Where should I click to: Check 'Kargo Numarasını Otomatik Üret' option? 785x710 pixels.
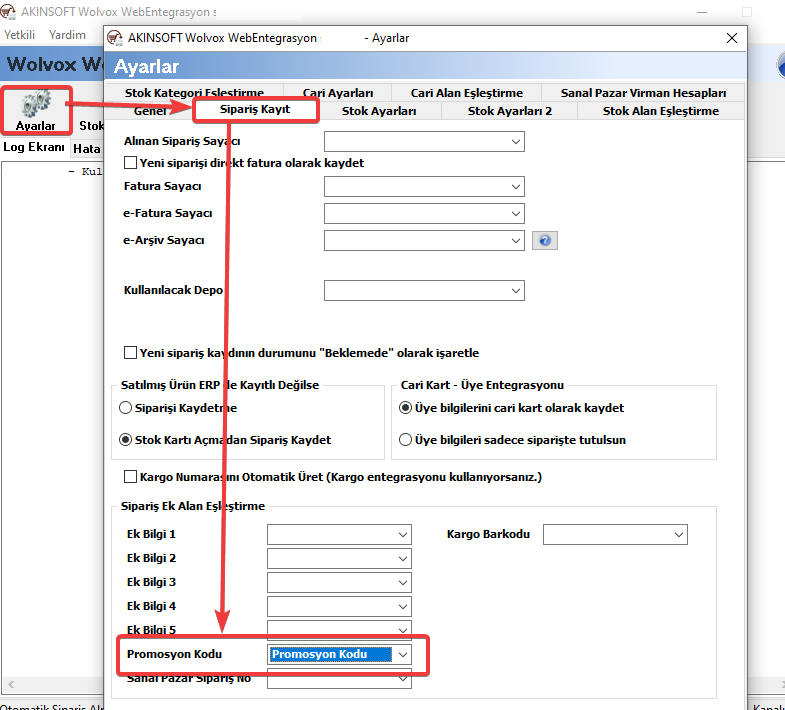pos(130,476)
